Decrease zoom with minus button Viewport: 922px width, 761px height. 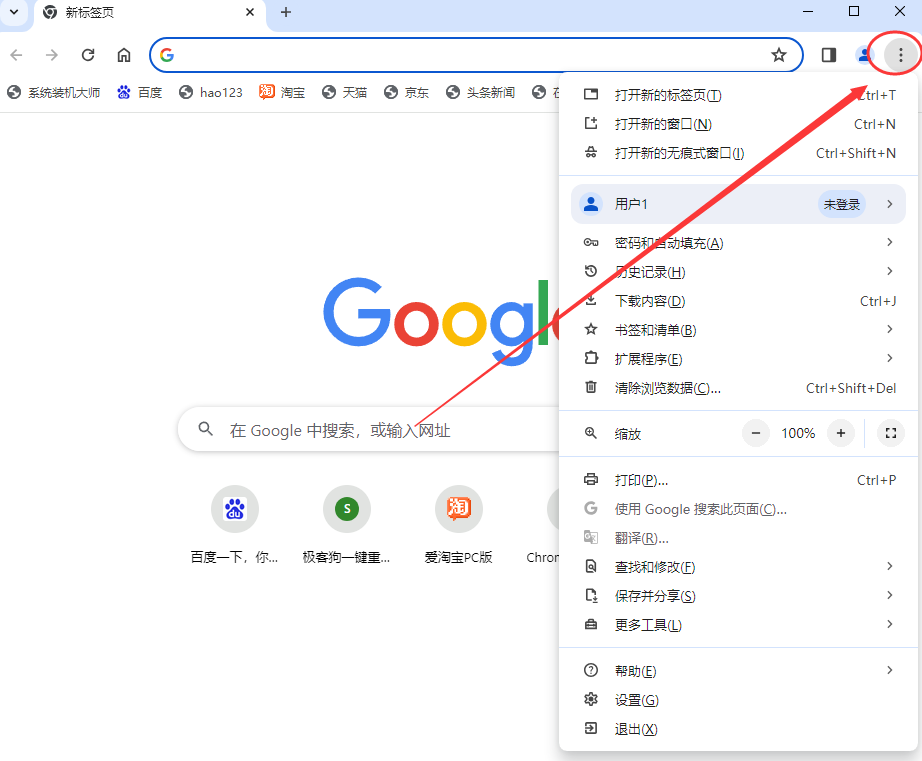point(756,433)
